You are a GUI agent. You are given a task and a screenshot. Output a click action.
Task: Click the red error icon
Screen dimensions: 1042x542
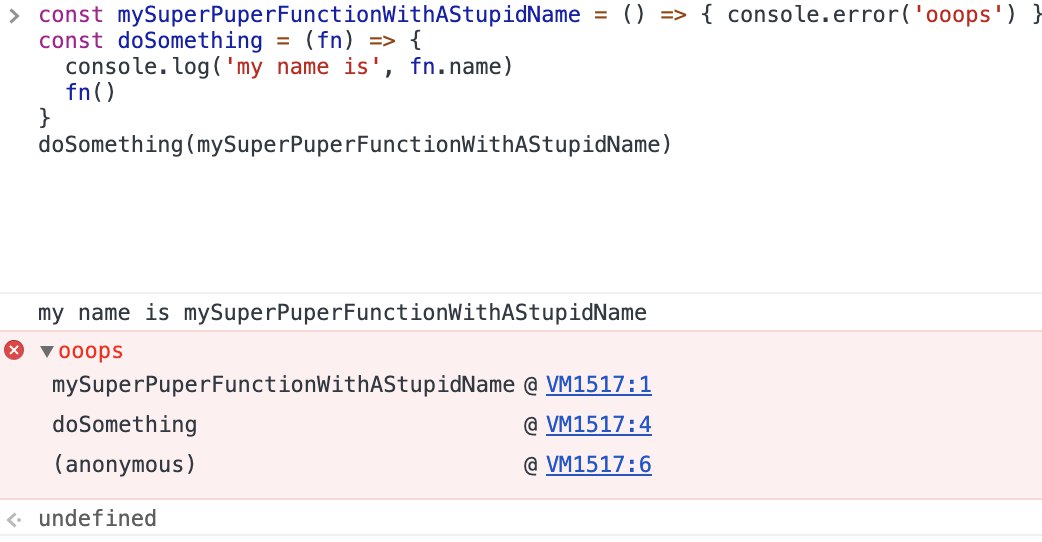pyautogui.click(x=14, y=351)
